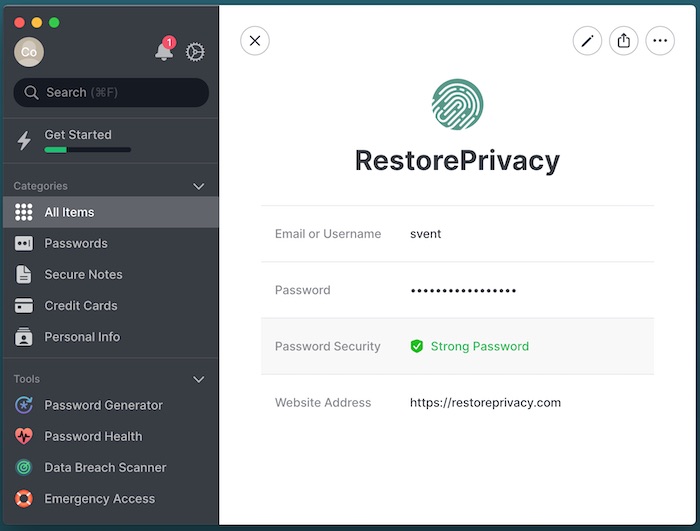
Task: Open Credit Cards category
Action: point(110,305)
